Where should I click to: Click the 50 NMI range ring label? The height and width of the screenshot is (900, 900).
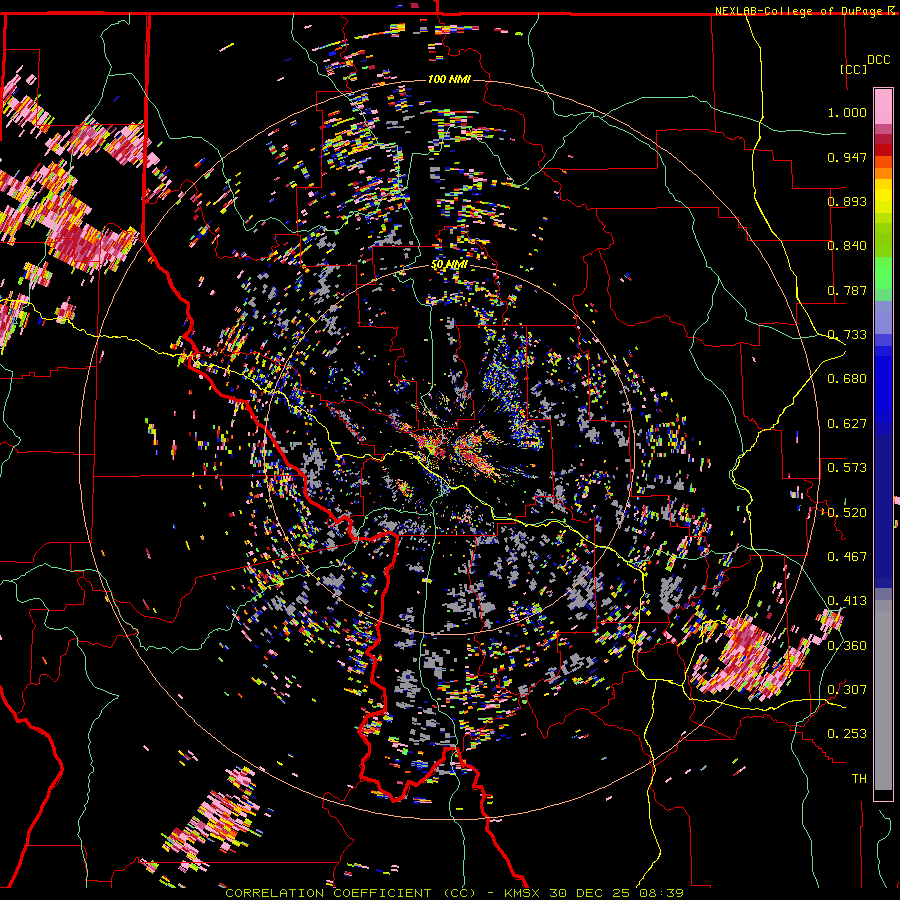click(x=449, y=265)
